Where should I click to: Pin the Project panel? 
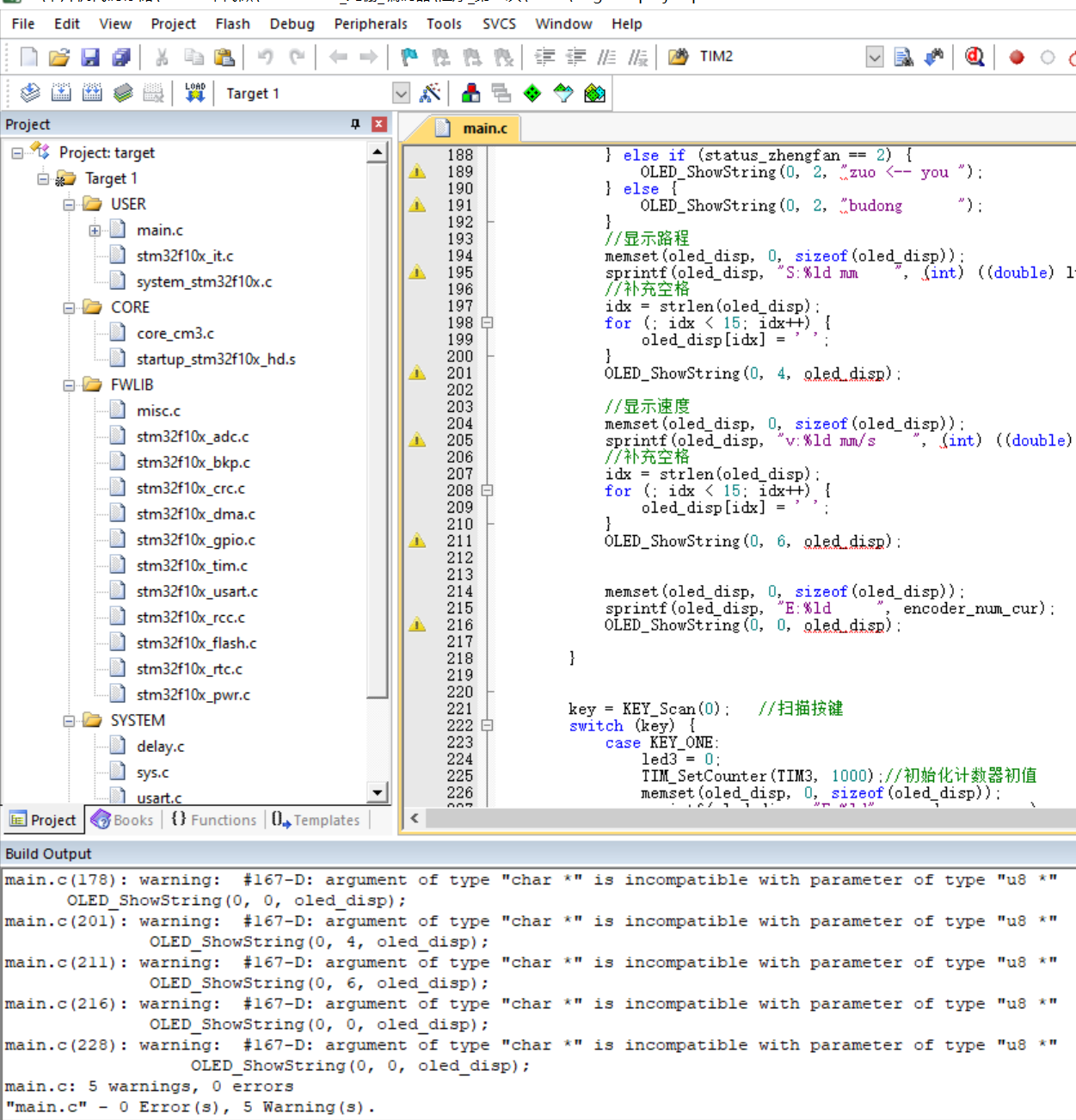pos(355,124)
